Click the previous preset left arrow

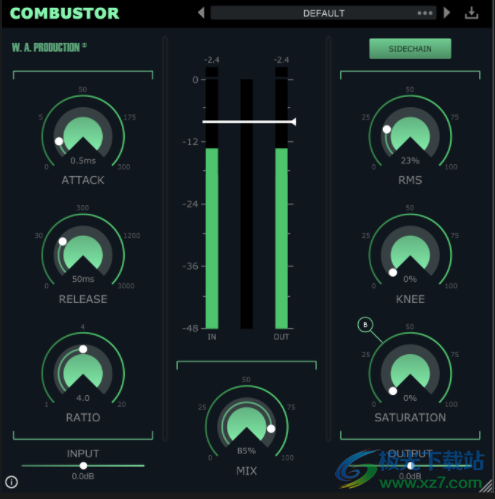pyautogui.click(x=201, y=13)
